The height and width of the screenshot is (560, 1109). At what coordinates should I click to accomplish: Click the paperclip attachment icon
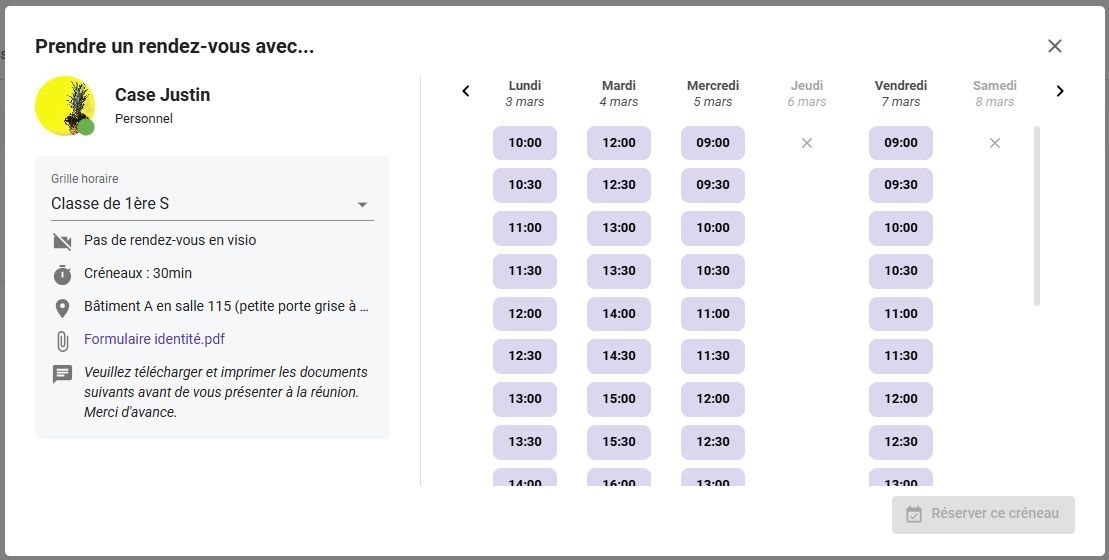(x=62, y=340)
